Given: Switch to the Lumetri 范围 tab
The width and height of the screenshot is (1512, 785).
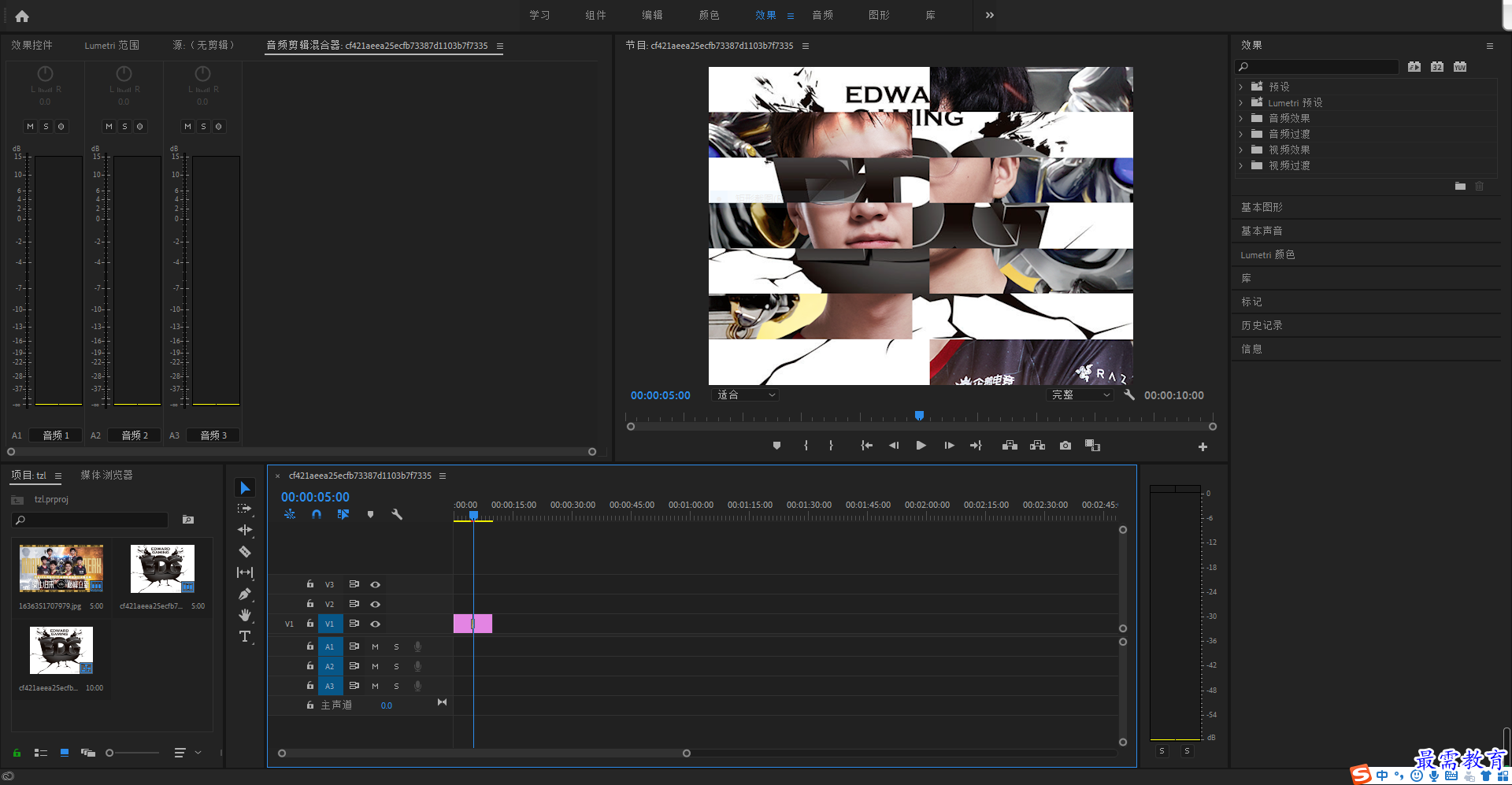Looking at the screenshot, I should (112, 45).
